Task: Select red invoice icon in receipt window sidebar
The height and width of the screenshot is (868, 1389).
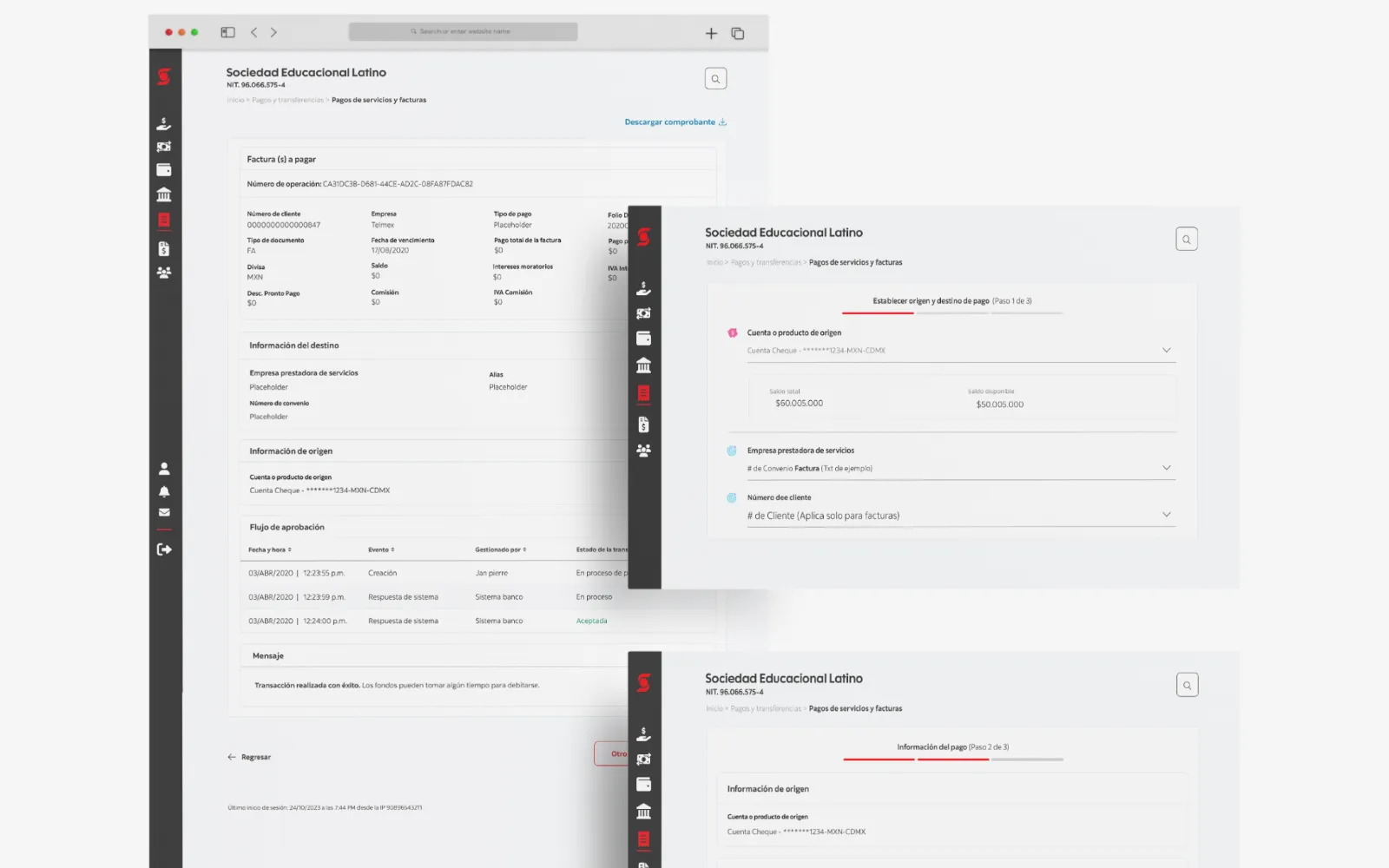Action: click(x=163, y=220)
